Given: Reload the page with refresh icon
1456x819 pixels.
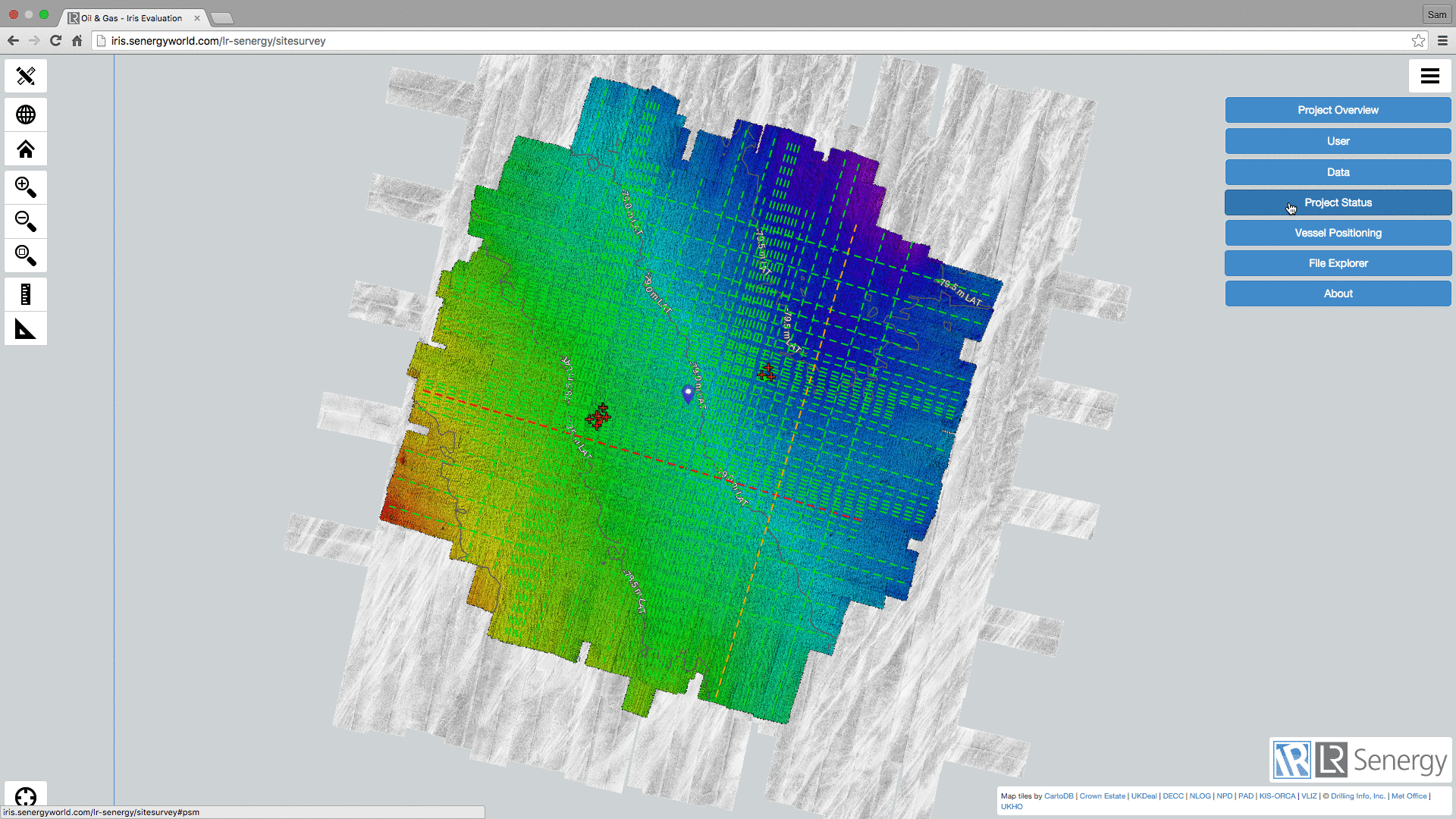Looking at the screenshot, I should [x=55, y=41].
